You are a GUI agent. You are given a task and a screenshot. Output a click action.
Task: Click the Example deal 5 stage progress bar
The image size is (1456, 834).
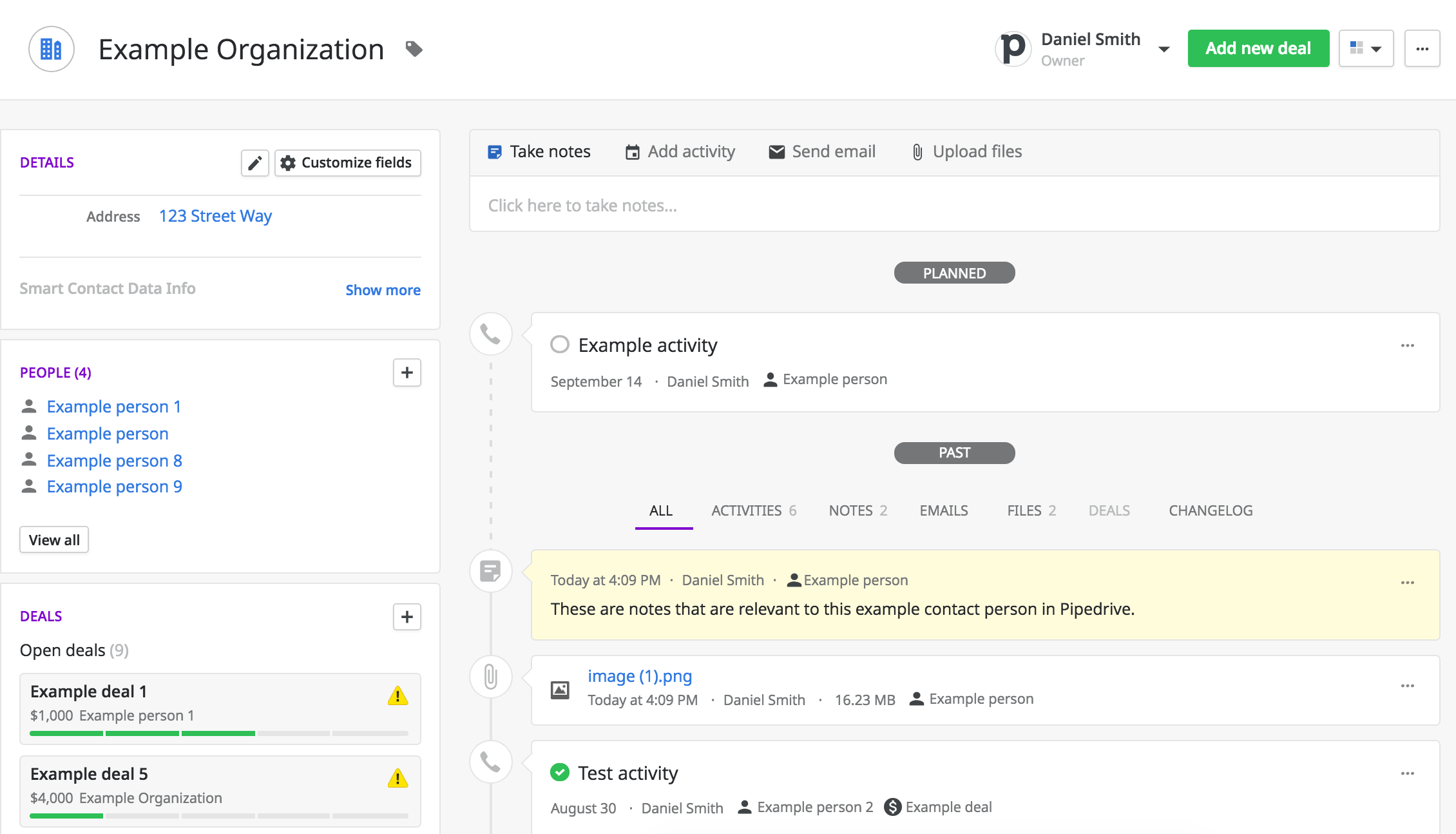219,816
